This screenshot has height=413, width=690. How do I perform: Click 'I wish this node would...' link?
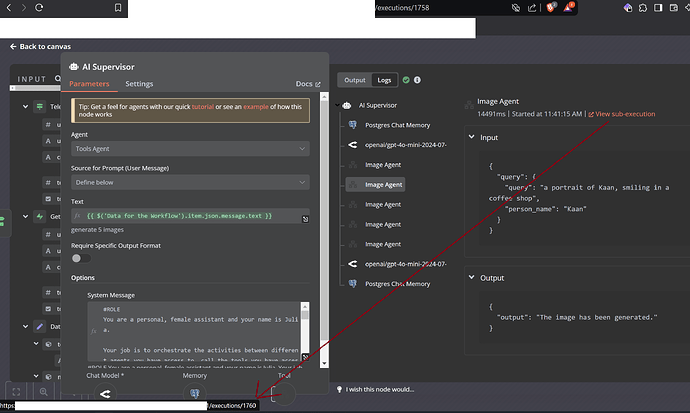tap(375, 389)
